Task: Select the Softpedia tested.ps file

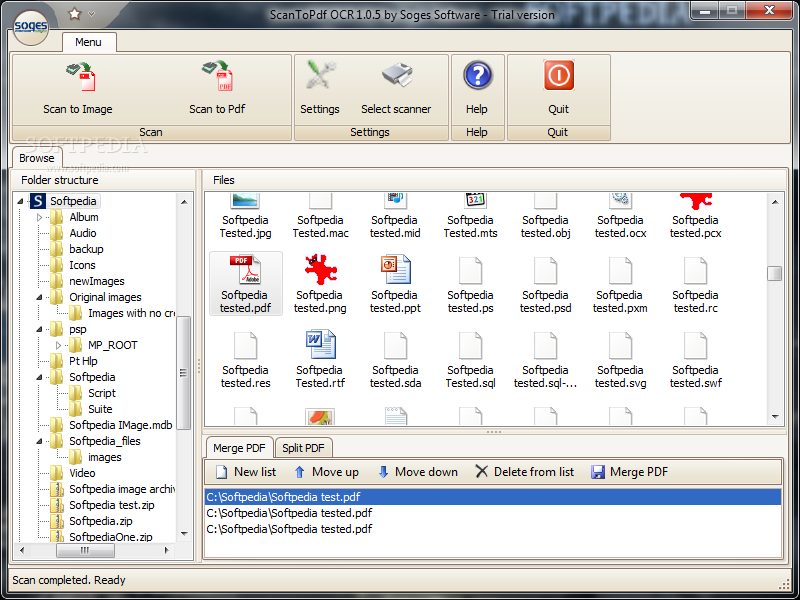Action: coord(470,284)
